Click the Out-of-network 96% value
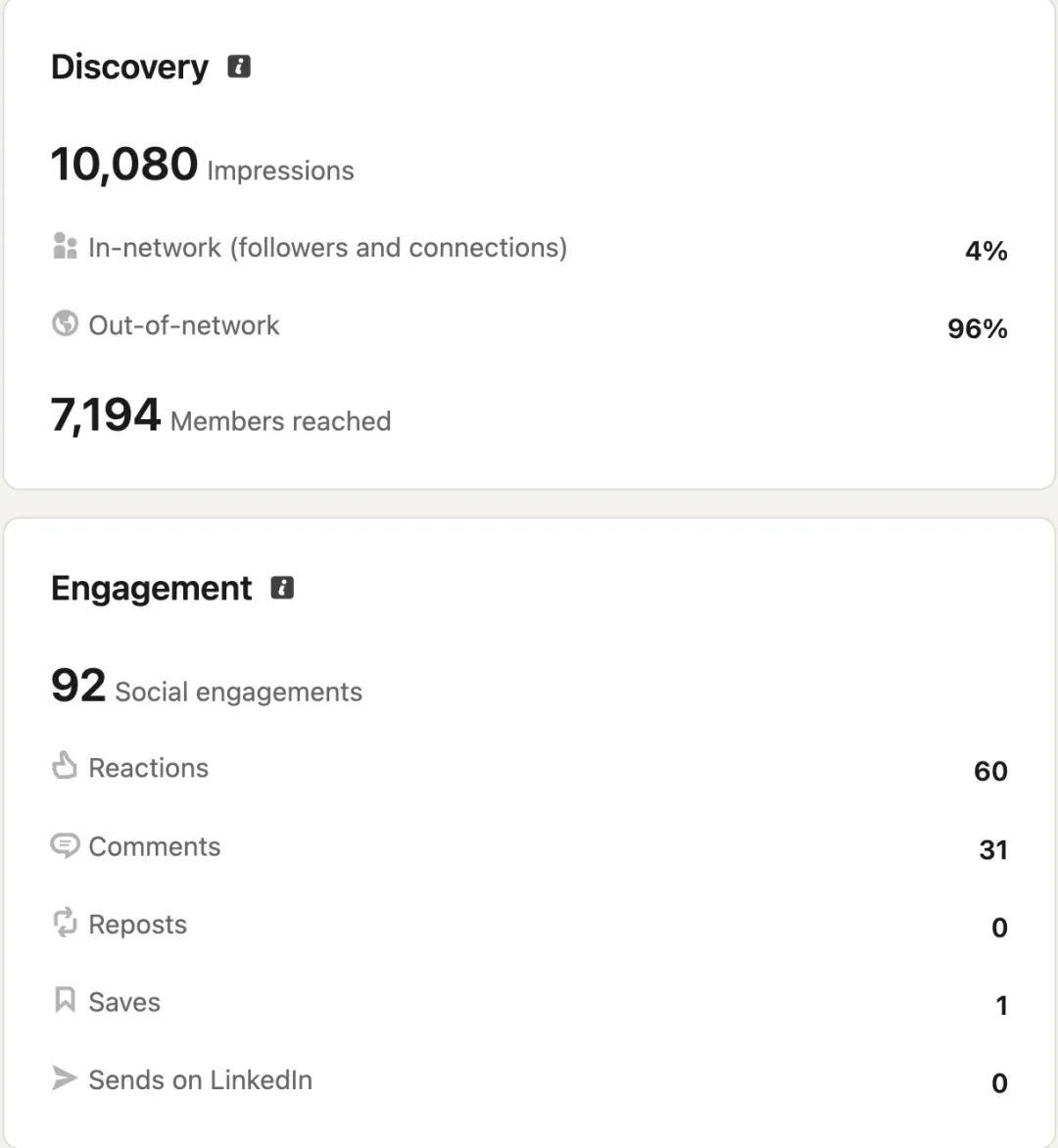 tap(978, 328)
